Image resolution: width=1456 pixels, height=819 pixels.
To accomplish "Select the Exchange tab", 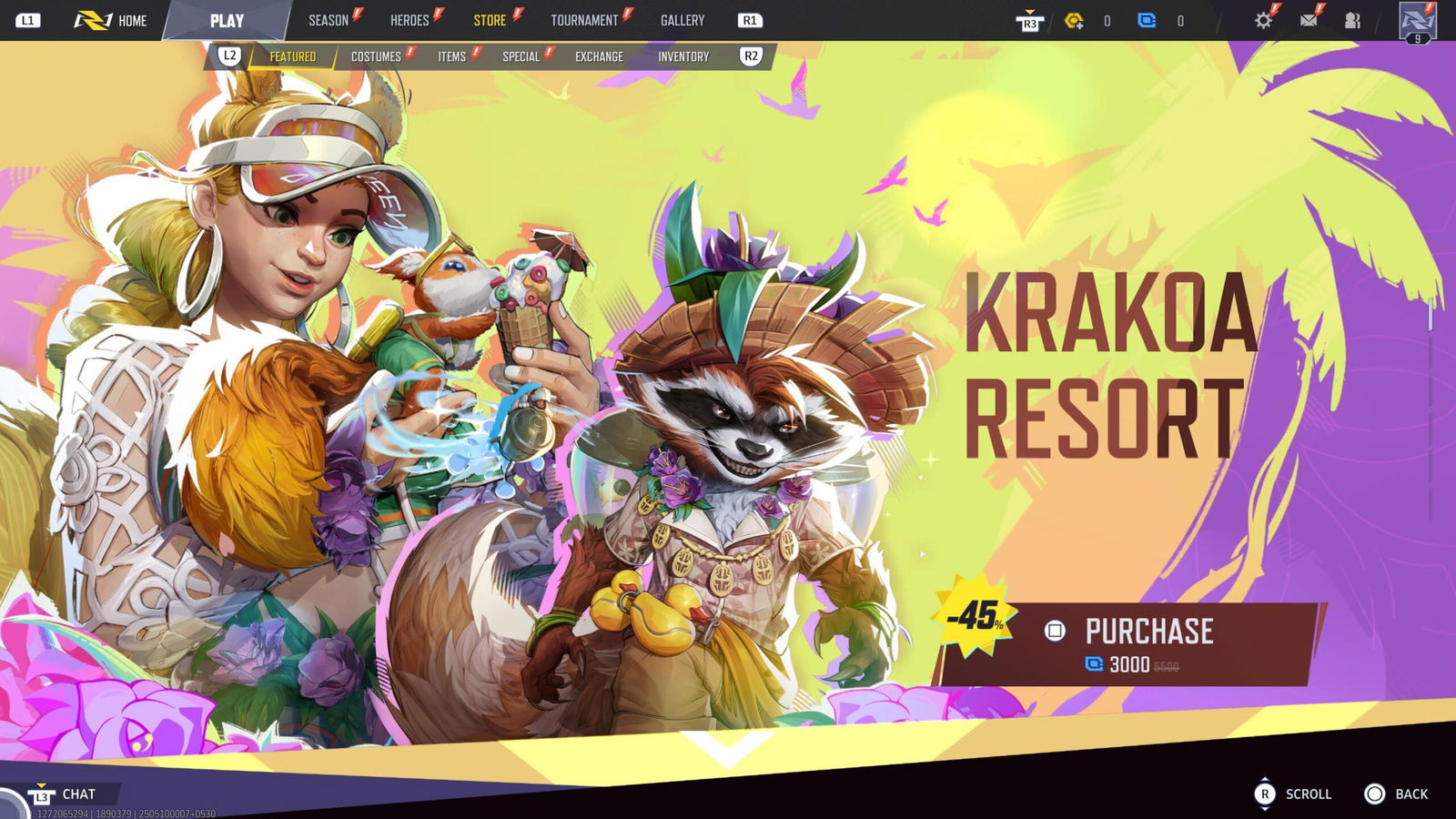I will [599, 56].
